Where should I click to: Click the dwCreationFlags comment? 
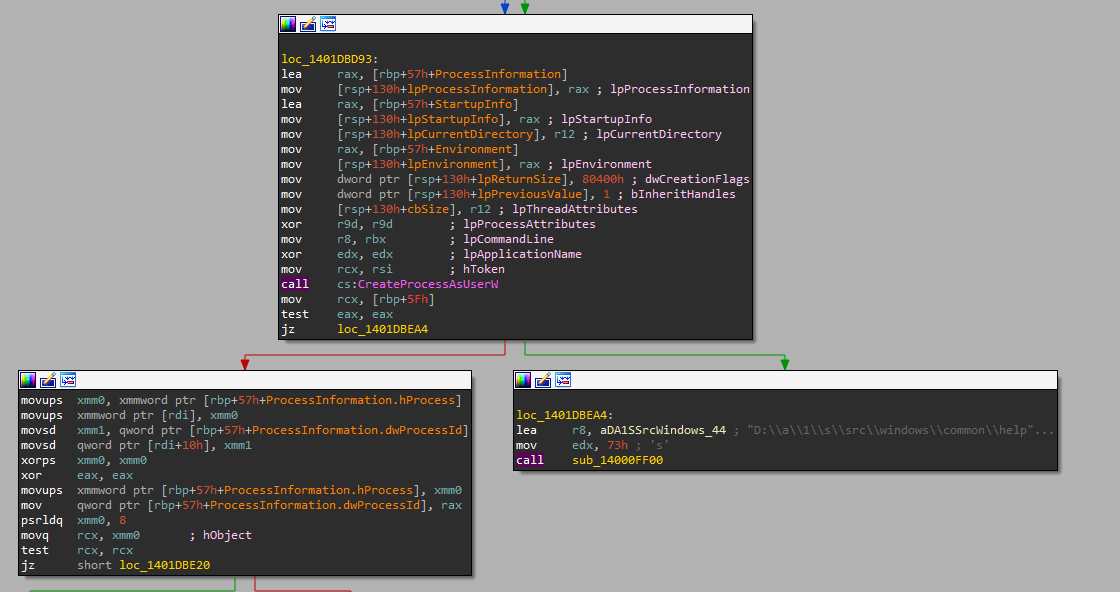[x=697, y=179]
